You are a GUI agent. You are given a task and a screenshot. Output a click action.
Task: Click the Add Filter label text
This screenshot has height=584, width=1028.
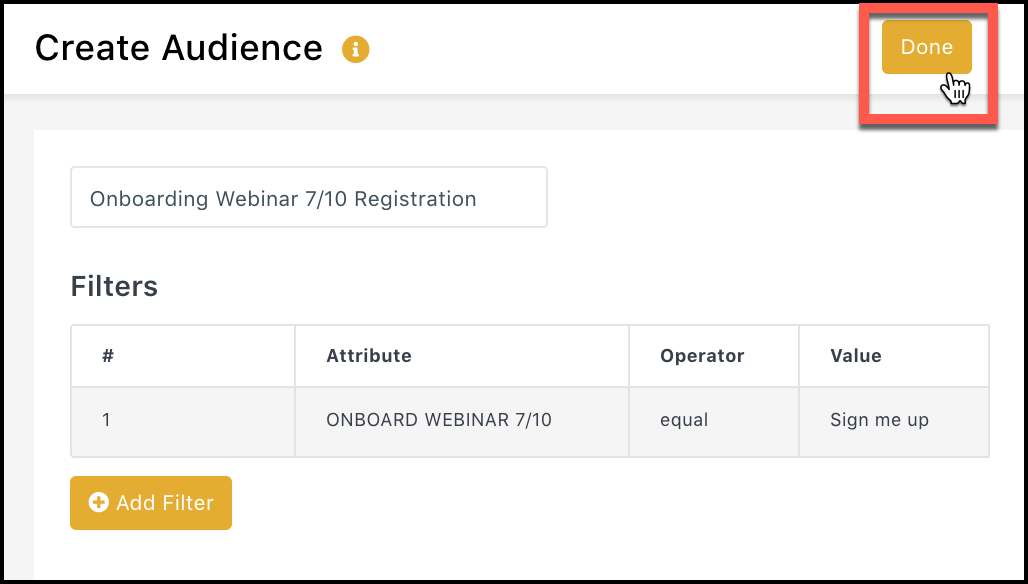click(165, 503)
